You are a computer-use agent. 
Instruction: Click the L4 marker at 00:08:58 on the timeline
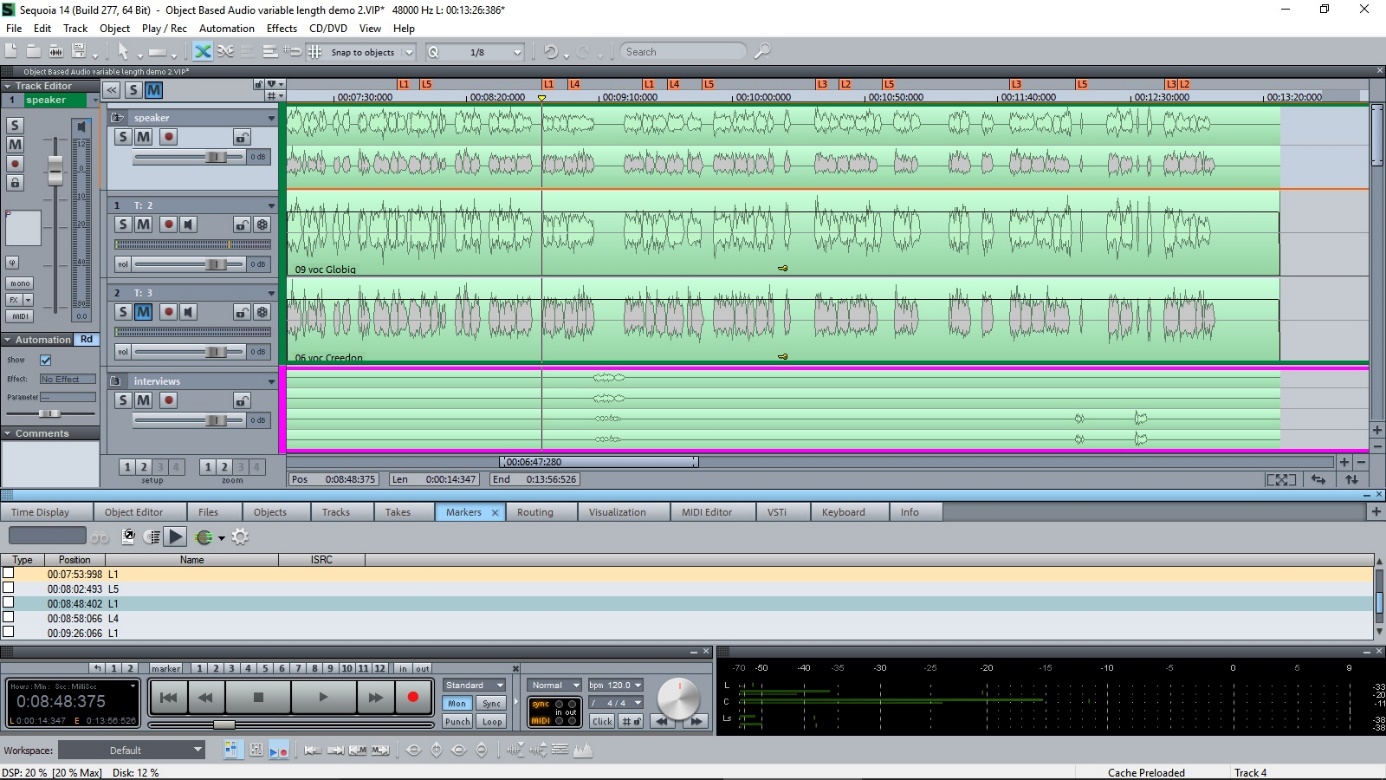575,85
